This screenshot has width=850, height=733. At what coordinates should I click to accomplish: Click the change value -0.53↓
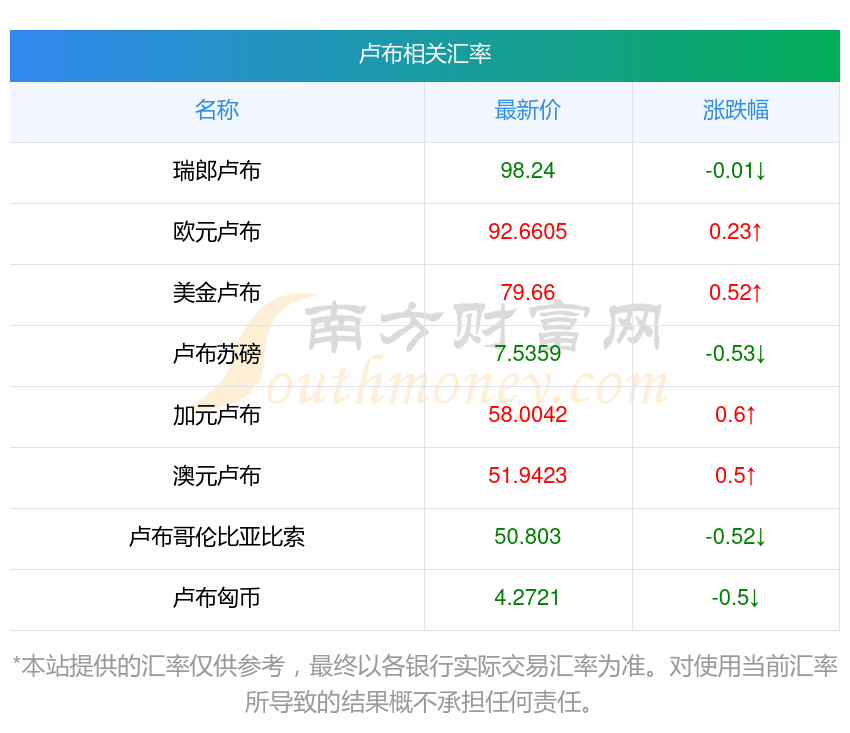click(736, 354)
